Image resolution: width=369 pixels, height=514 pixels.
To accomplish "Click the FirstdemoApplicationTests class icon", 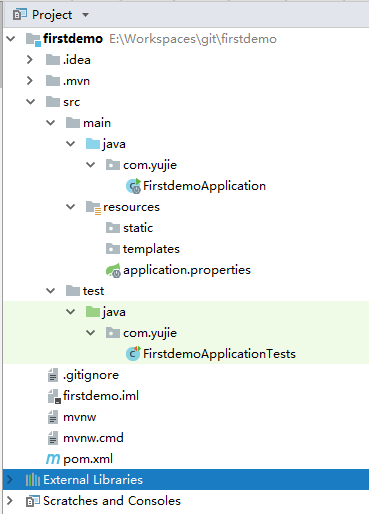I will (x=133, y=354).
